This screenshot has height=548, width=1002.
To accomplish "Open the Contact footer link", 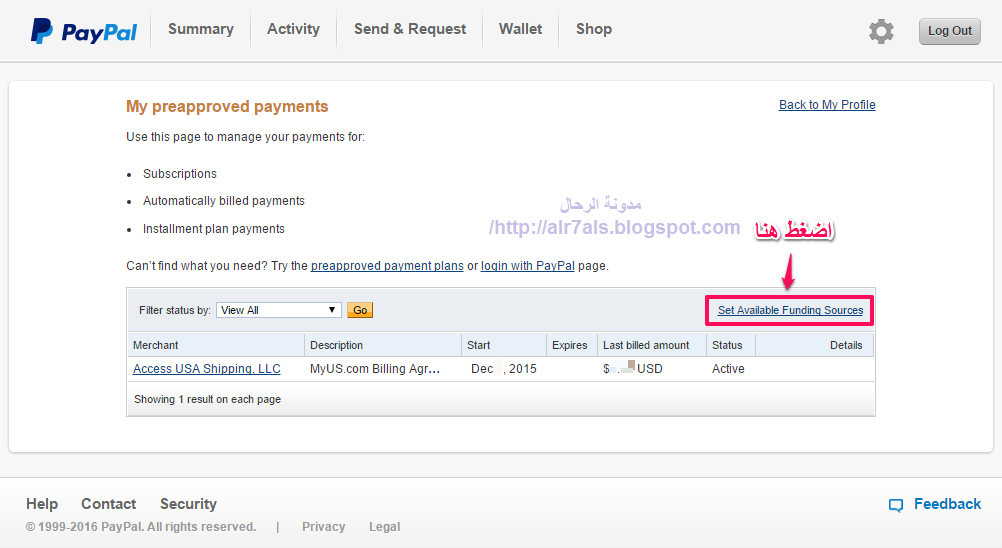I will tap(109, 504).
